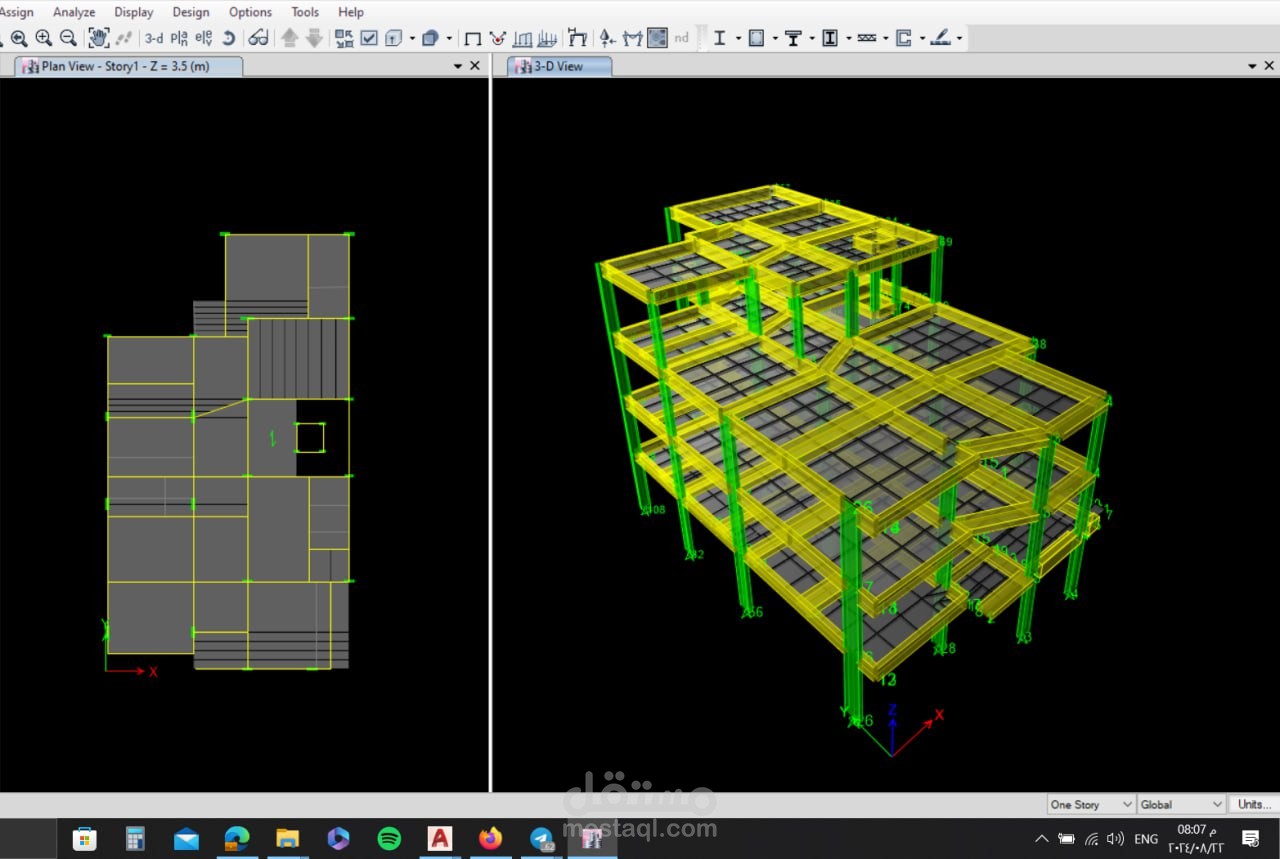
Task: Show hidden system tray icons chevron
Action: pyautogui.click(x=1041, y=838)
